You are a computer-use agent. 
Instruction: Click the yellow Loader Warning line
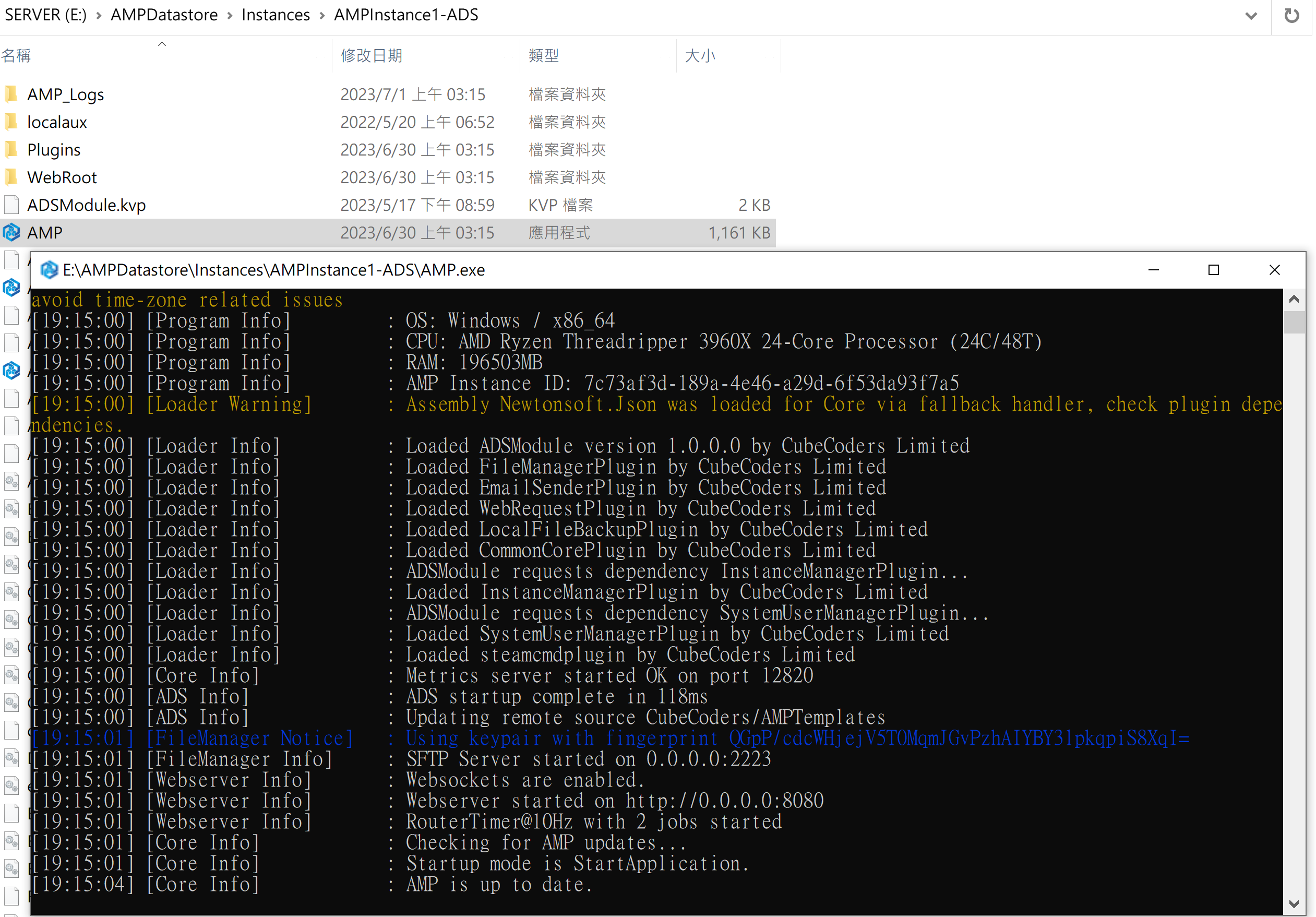point(656,414)
